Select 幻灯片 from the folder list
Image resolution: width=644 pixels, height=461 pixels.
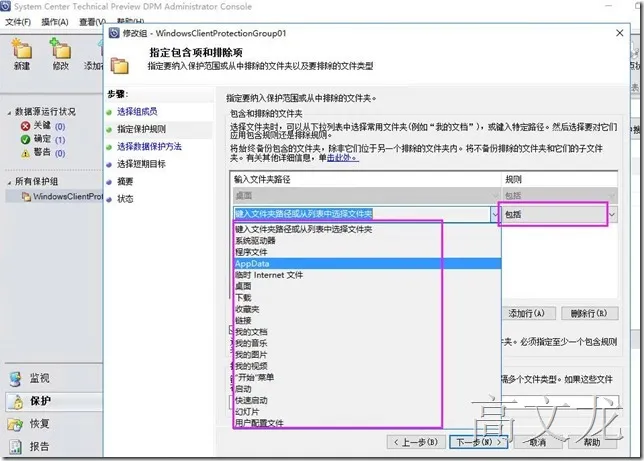coord(367,412)
